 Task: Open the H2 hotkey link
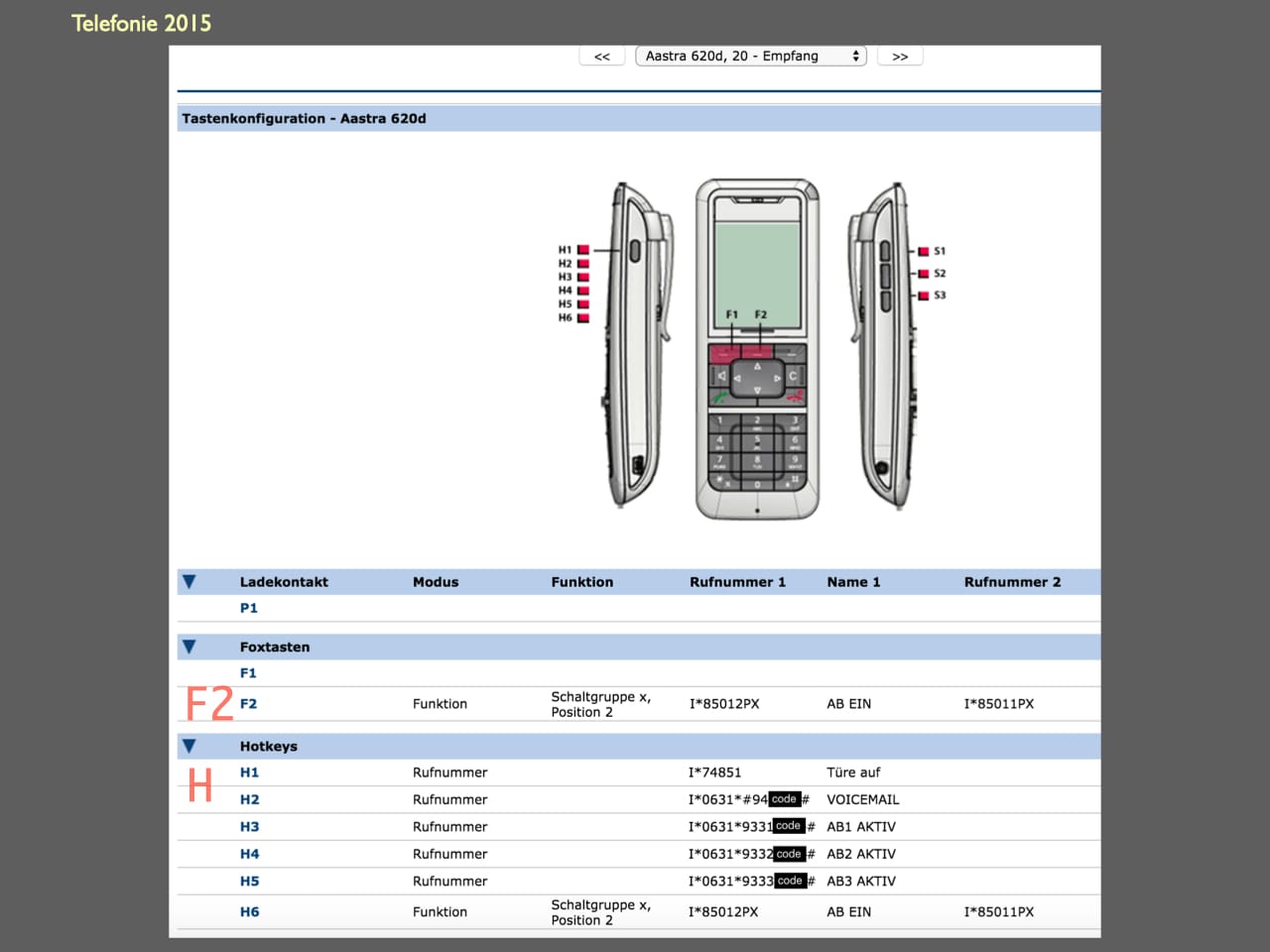249,799
